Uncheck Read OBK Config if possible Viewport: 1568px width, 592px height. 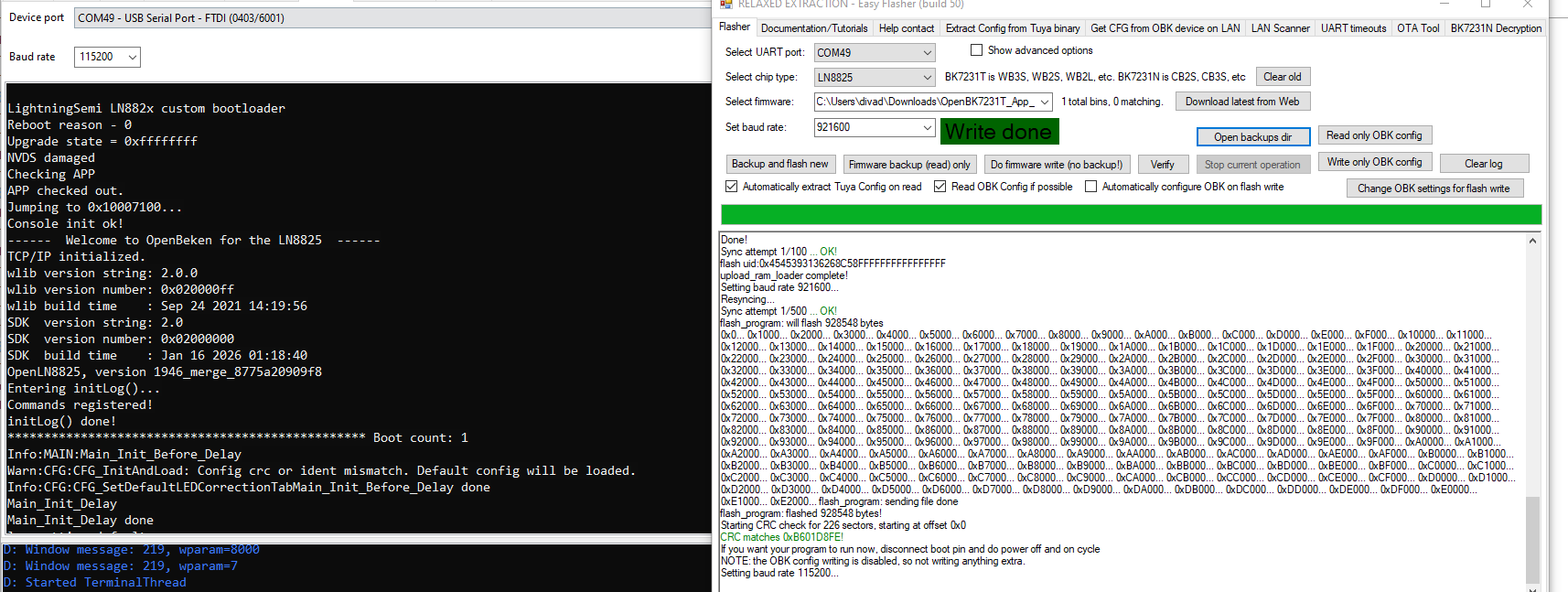(x=940, y=187)
